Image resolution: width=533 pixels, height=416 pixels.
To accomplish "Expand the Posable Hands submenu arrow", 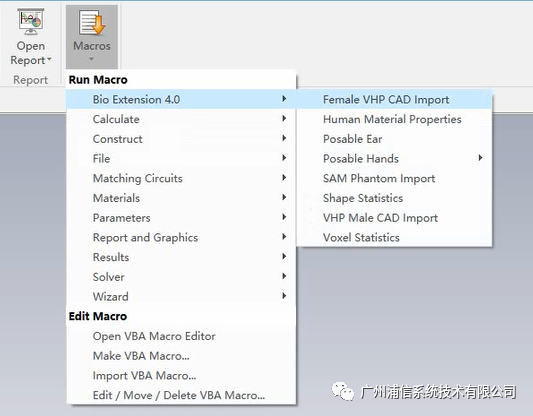I will [x=480, y=158].
